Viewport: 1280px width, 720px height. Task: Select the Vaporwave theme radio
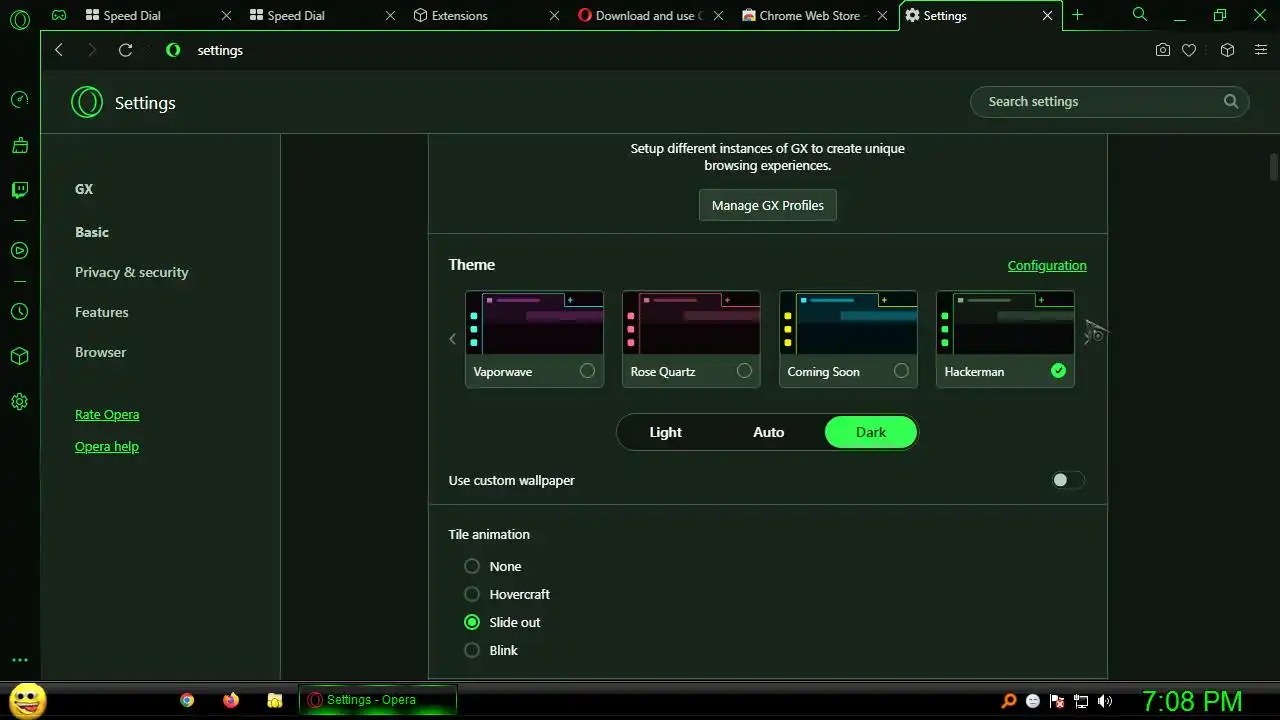coord(587,371)
